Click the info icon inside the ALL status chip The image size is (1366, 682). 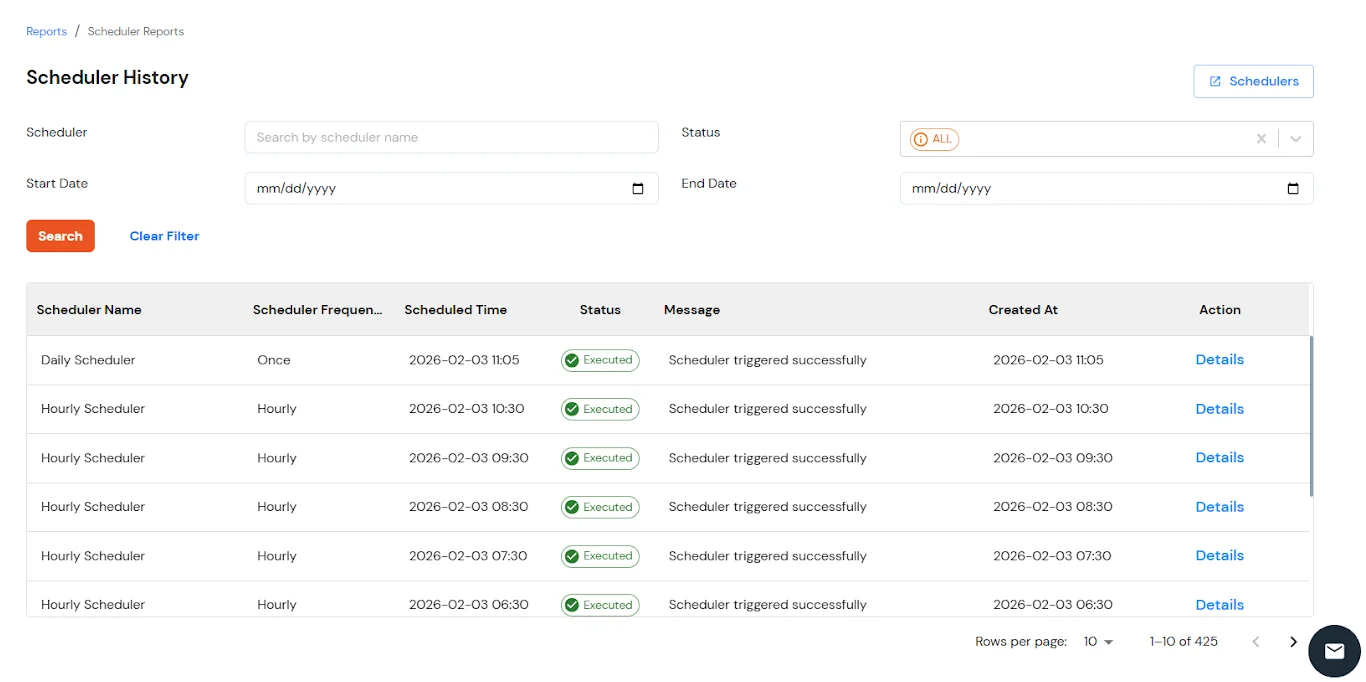pos(920,139)
